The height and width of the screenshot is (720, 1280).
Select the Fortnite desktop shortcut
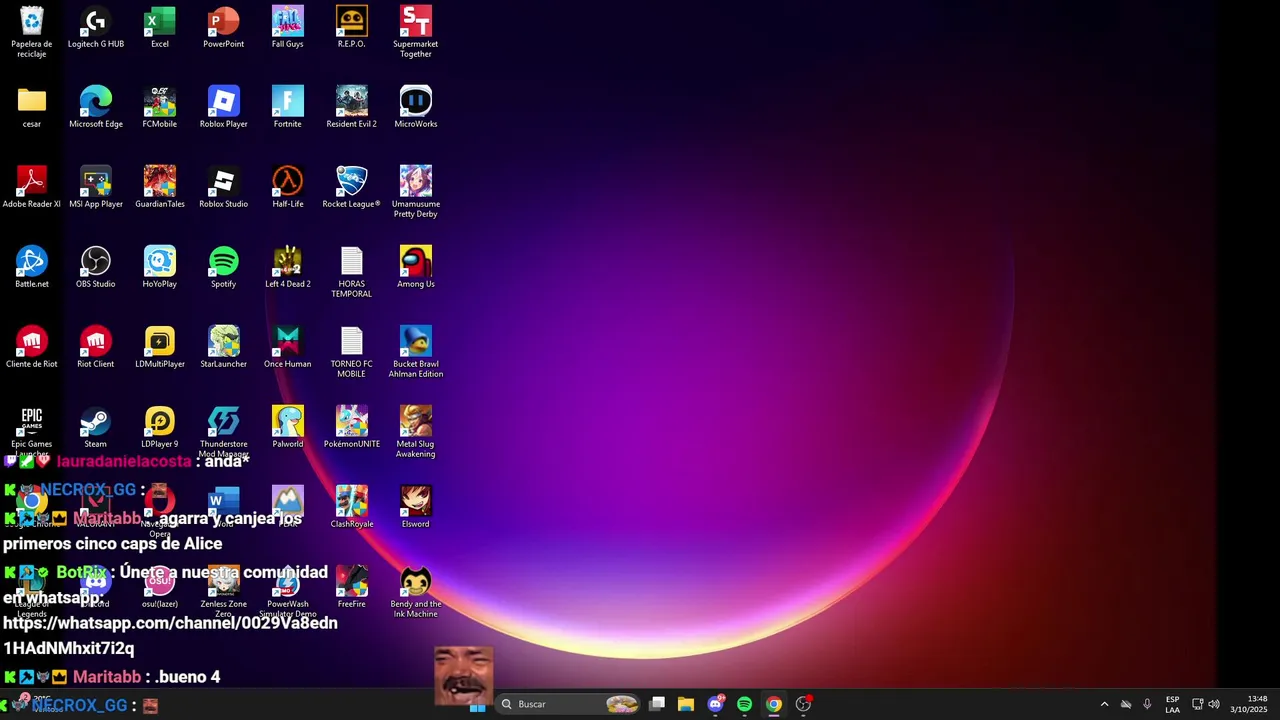click(x=288, y=108)
